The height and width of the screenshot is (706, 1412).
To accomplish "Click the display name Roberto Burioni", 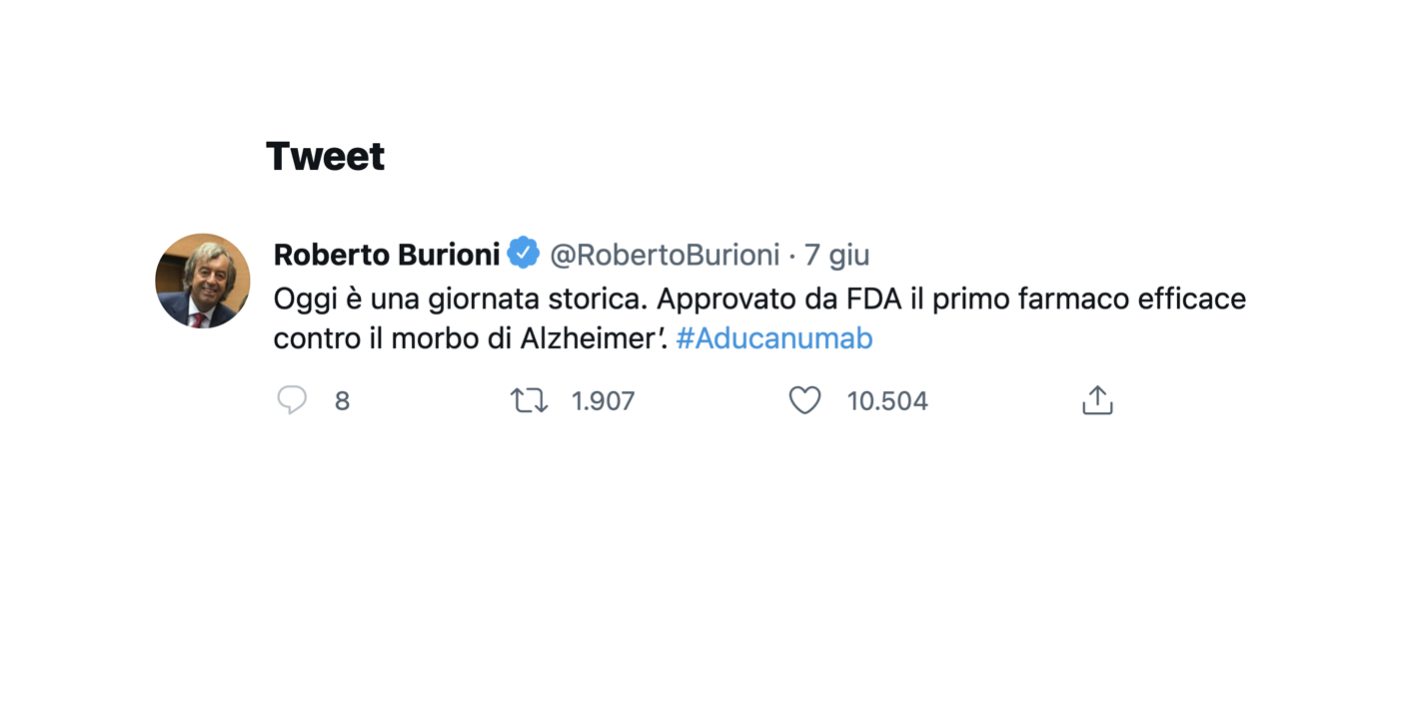I will click(386, 255).
